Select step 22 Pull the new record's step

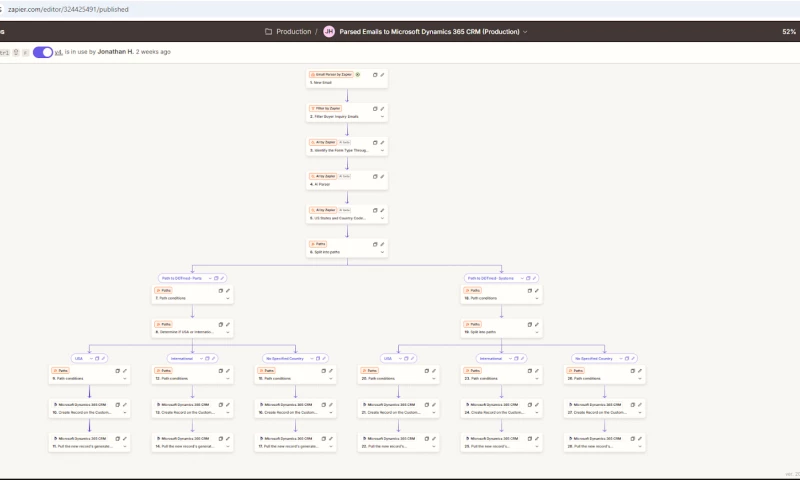click(398, 442)
